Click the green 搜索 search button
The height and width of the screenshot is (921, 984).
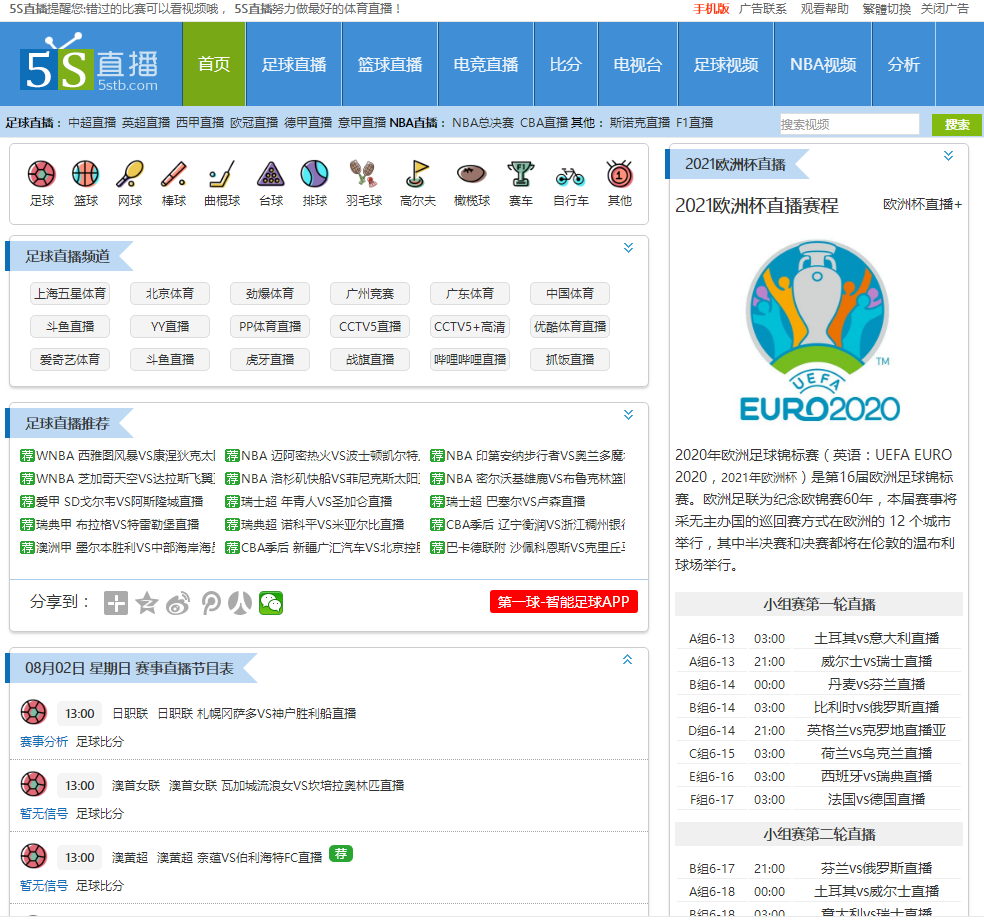[x=956, y=124]
